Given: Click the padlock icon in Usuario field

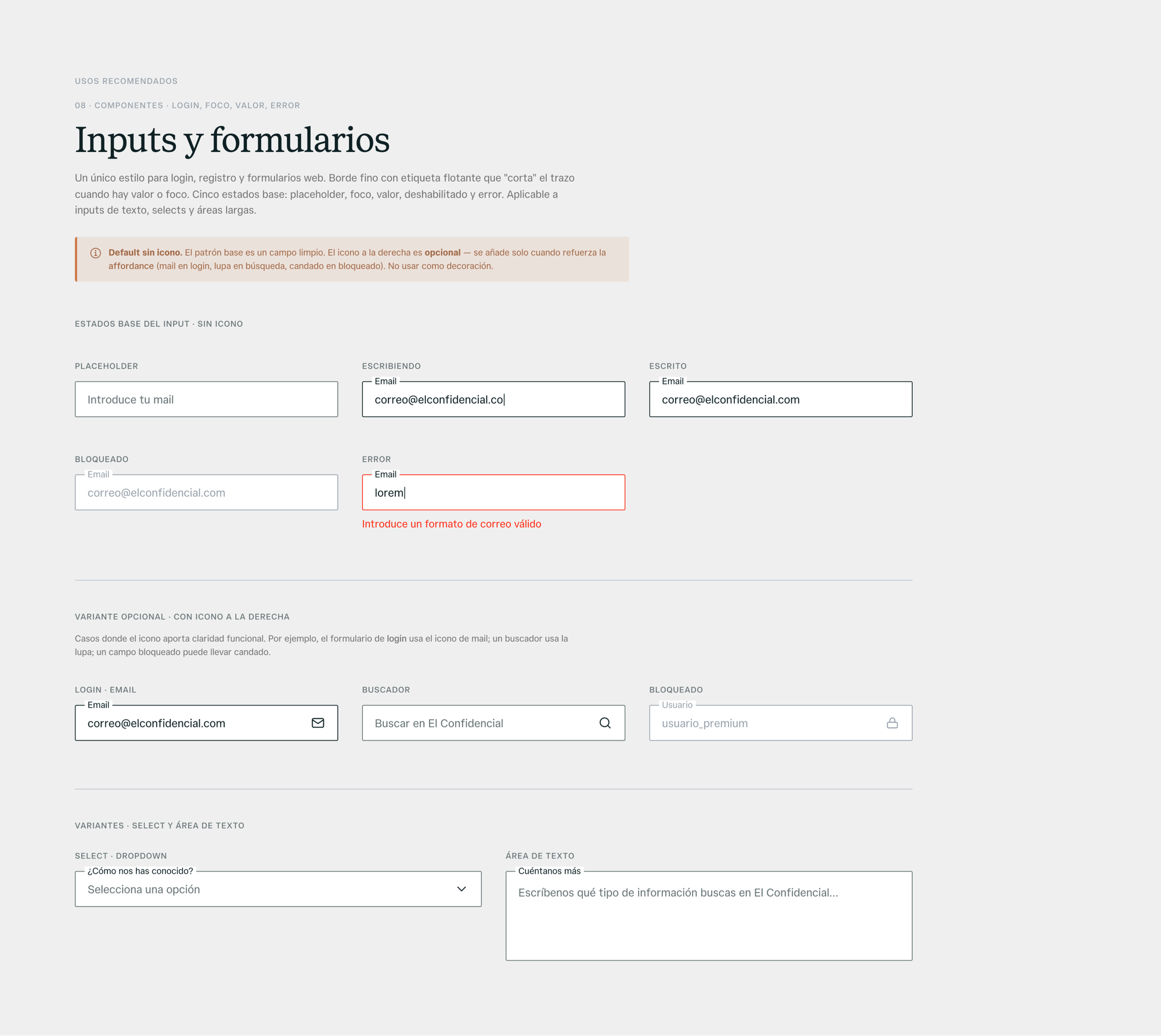Looking at the screenshot, I should 892,723.
